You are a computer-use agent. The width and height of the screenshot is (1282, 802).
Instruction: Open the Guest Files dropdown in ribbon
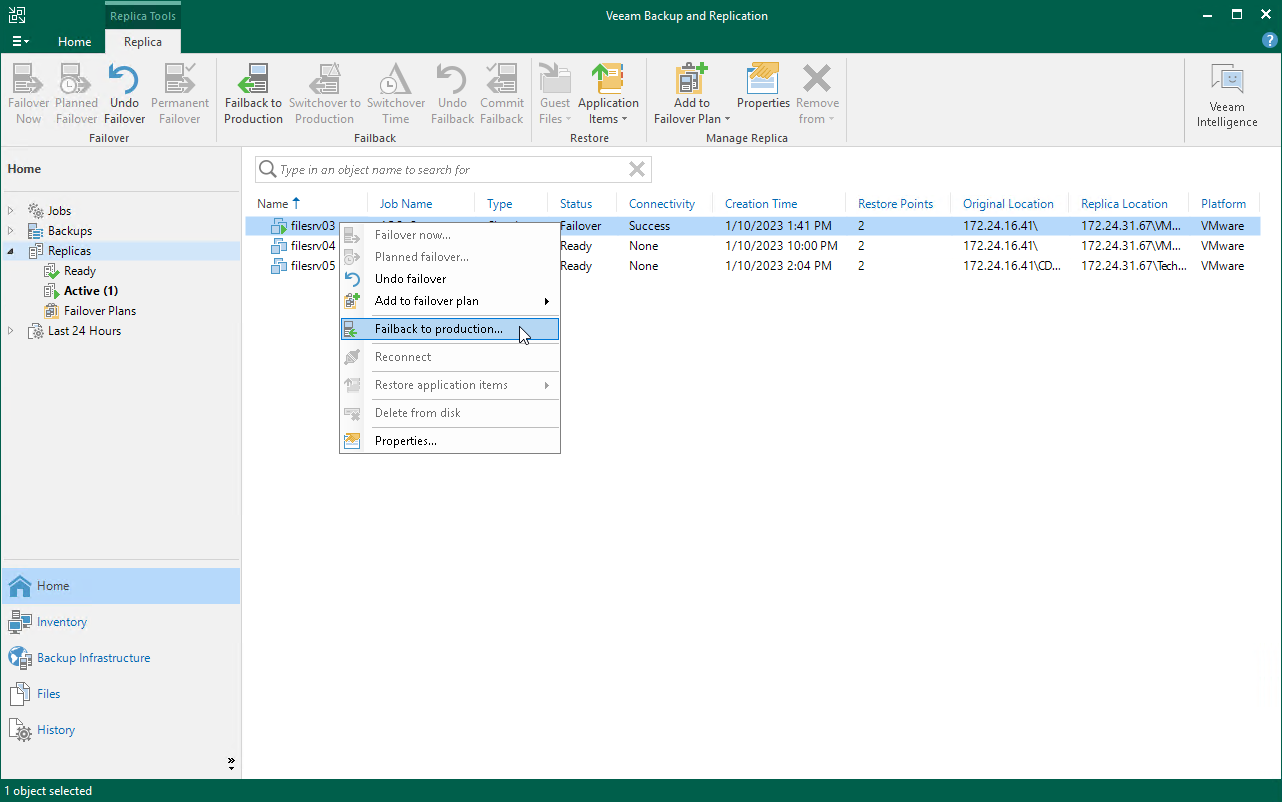click(x=555, y=94)
